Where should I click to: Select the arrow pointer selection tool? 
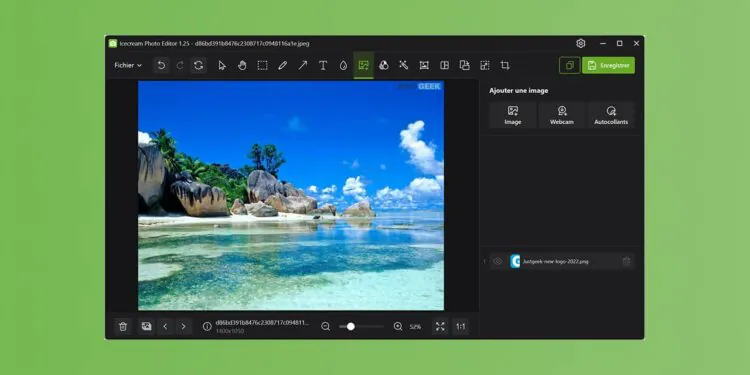click(222, 66)
